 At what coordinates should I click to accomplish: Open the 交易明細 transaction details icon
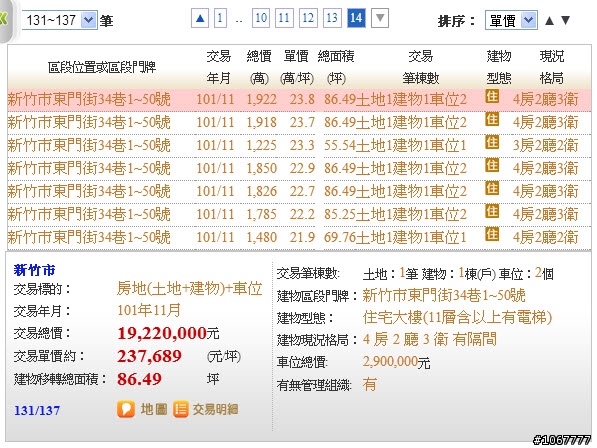(181, 410)
